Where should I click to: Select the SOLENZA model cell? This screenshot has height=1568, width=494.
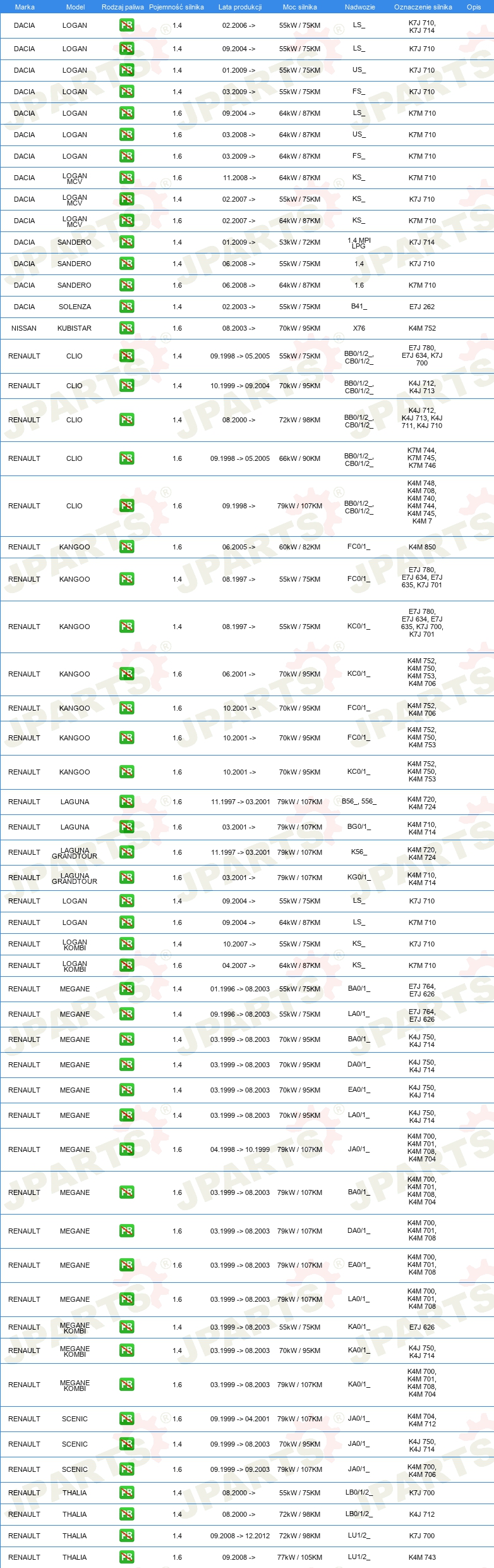pos(75,307)
